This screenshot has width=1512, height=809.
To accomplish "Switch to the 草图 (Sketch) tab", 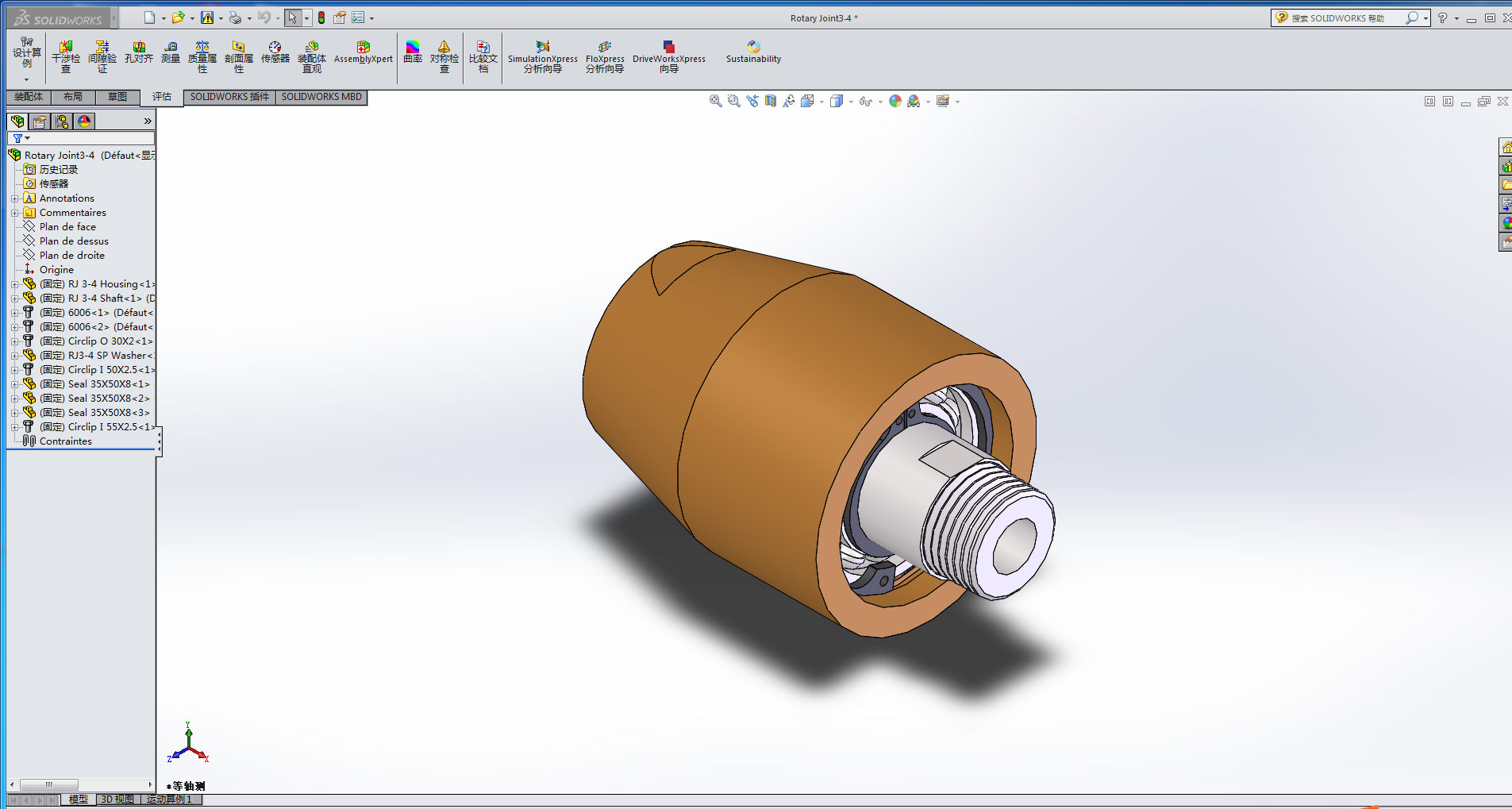I will pos(117,97).
